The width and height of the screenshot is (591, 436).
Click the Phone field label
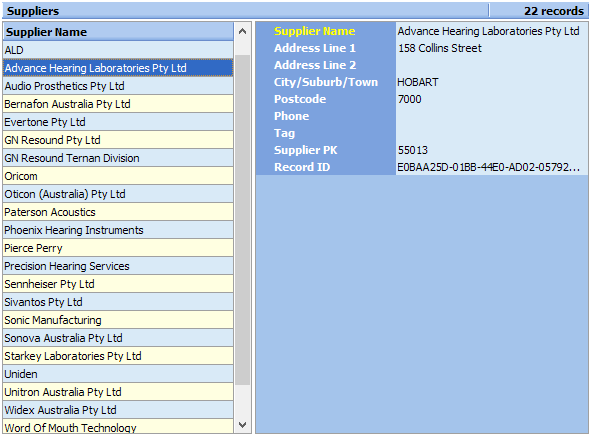point(291,116)
